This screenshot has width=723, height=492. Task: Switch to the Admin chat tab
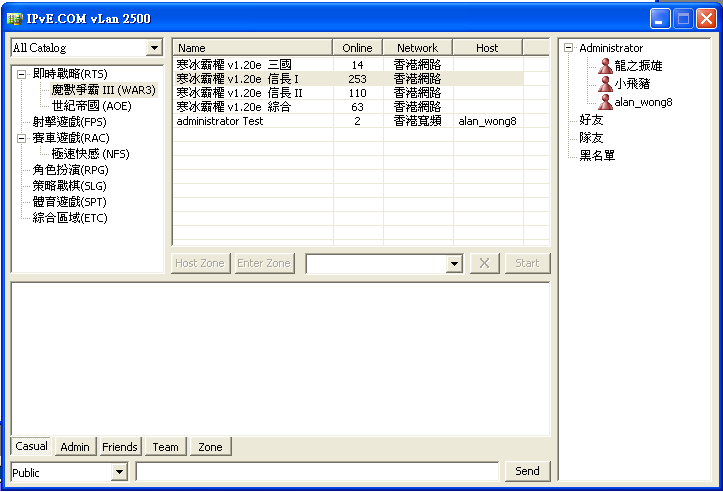tap(75, 447)
